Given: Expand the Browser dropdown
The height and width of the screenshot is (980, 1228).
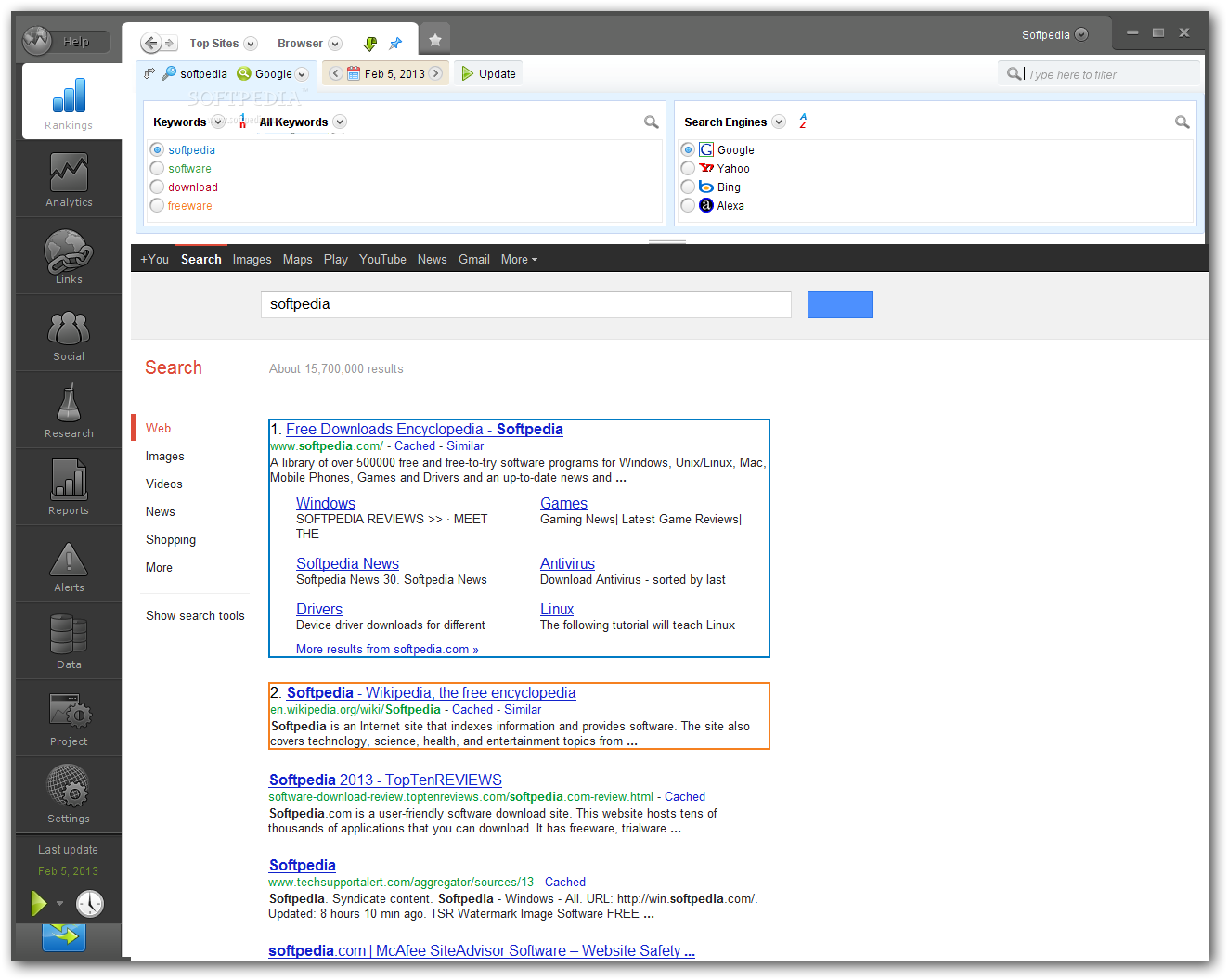Looking at the screenshot, I should (x=335, y=44).
